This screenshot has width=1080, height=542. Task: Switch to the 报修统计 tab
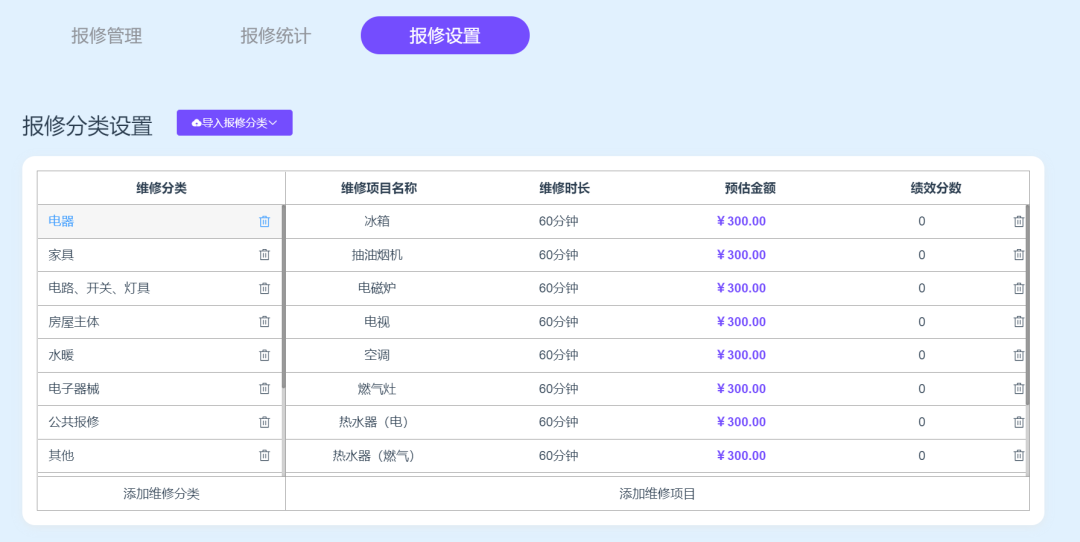pyautogui.click(x=276, y=36)
